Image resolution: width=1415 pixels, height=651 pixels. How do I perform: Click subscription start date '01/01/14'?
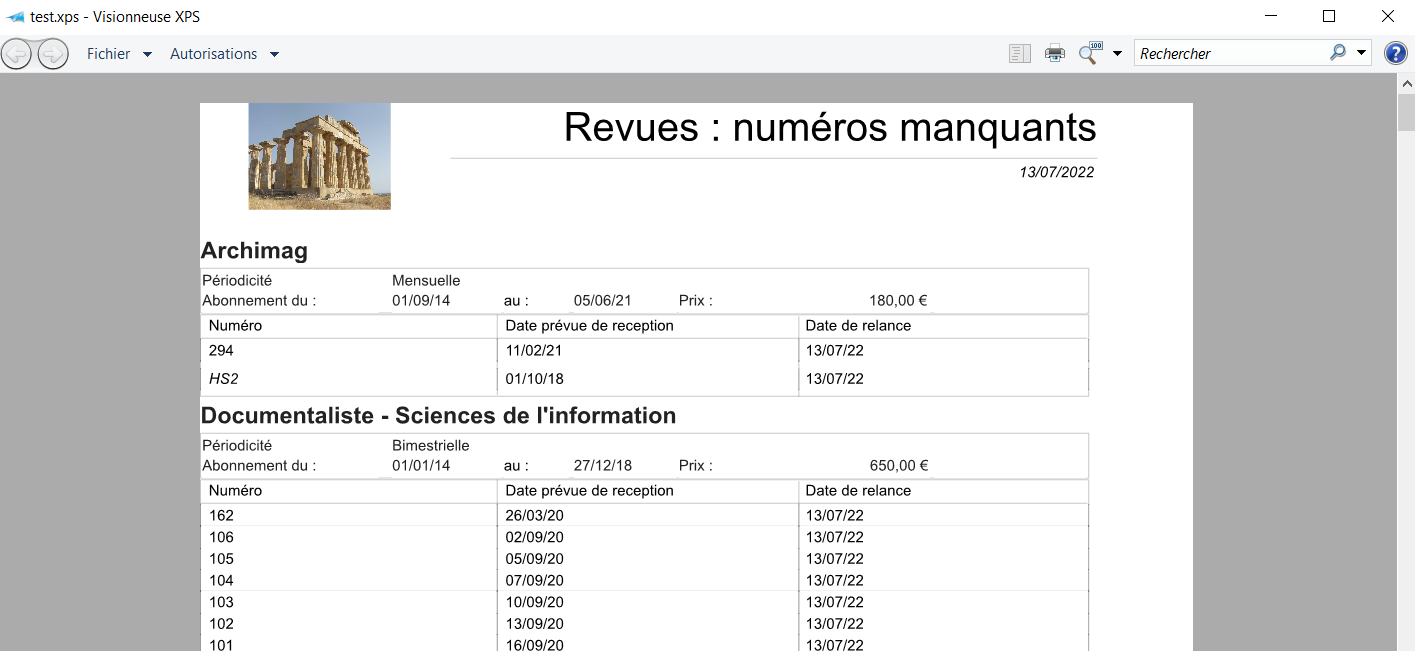point(421,465)
